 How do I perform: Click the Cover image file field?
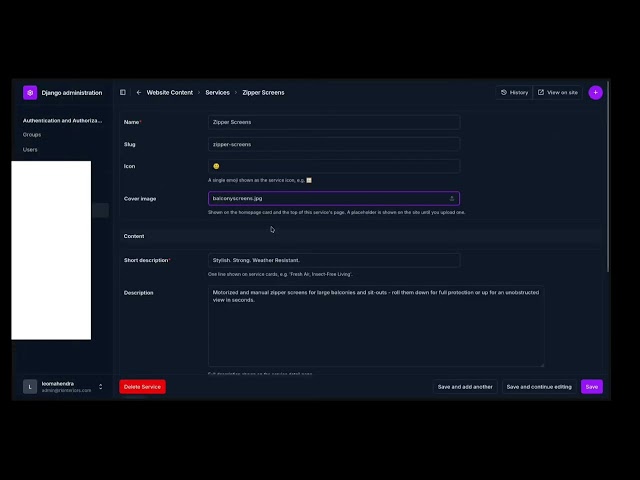point(334,198)
